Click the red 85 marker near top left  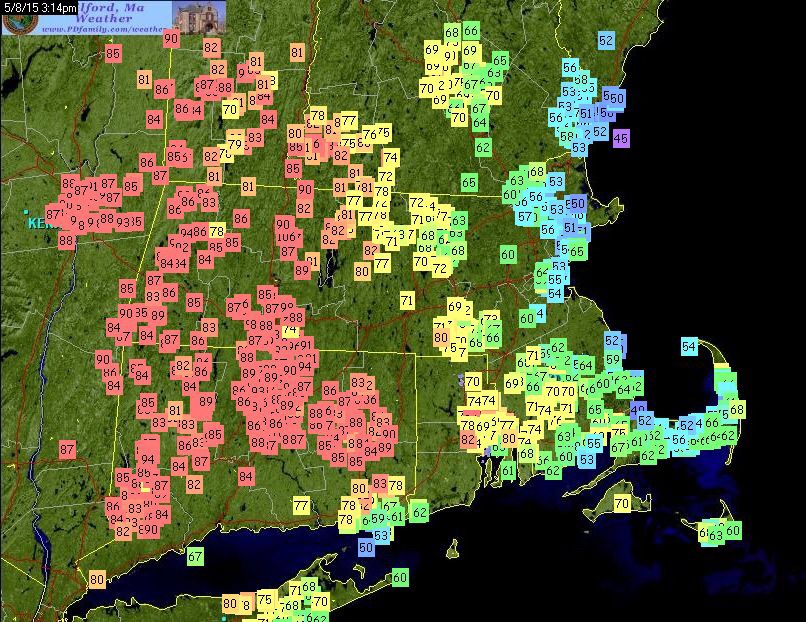tap(113, 54)
